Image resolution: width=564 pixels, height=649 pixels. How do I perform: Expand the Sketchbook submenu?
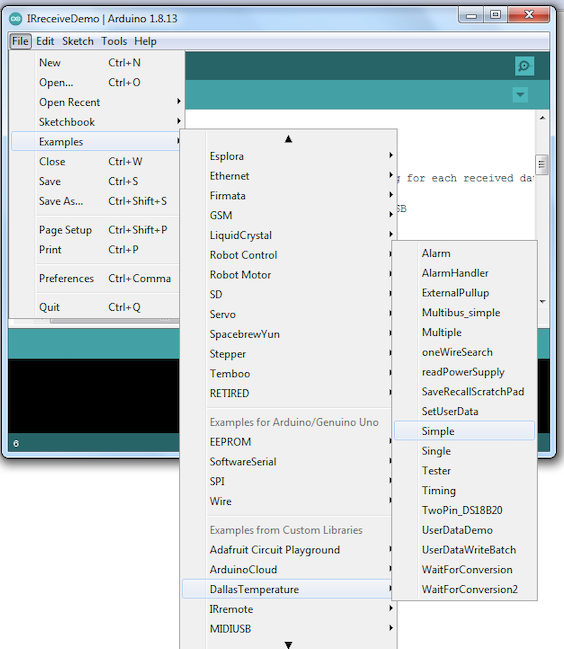(x=98, y=122)
